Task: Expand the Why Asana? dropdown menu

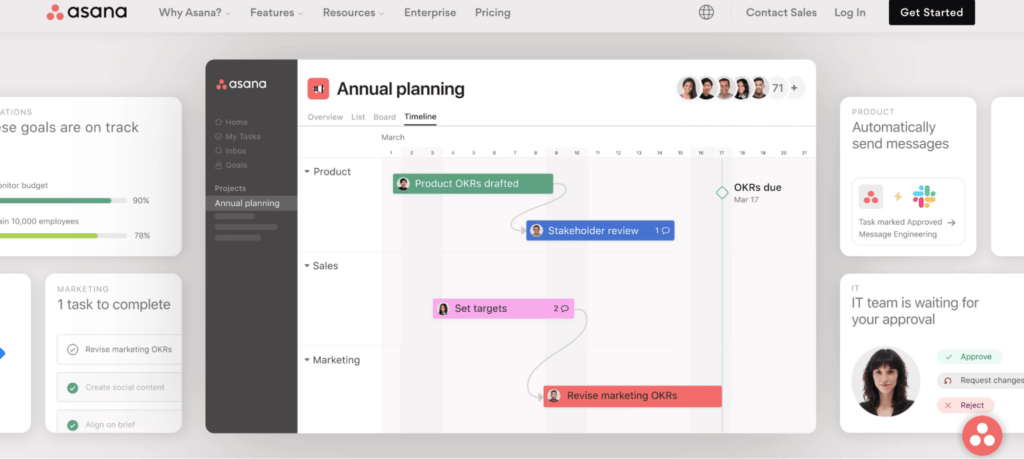Action: pos(195,12)
